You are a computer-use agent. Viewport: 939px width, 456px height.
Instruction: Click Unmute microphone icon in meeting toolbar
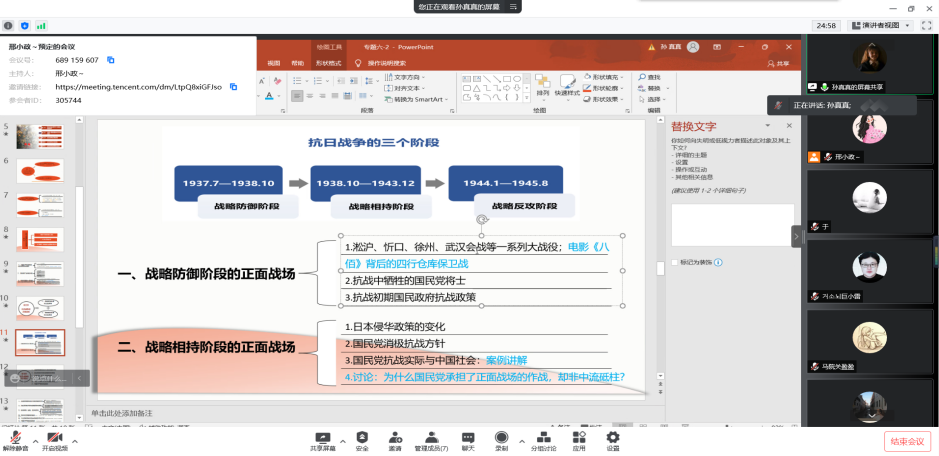(16, 439)
